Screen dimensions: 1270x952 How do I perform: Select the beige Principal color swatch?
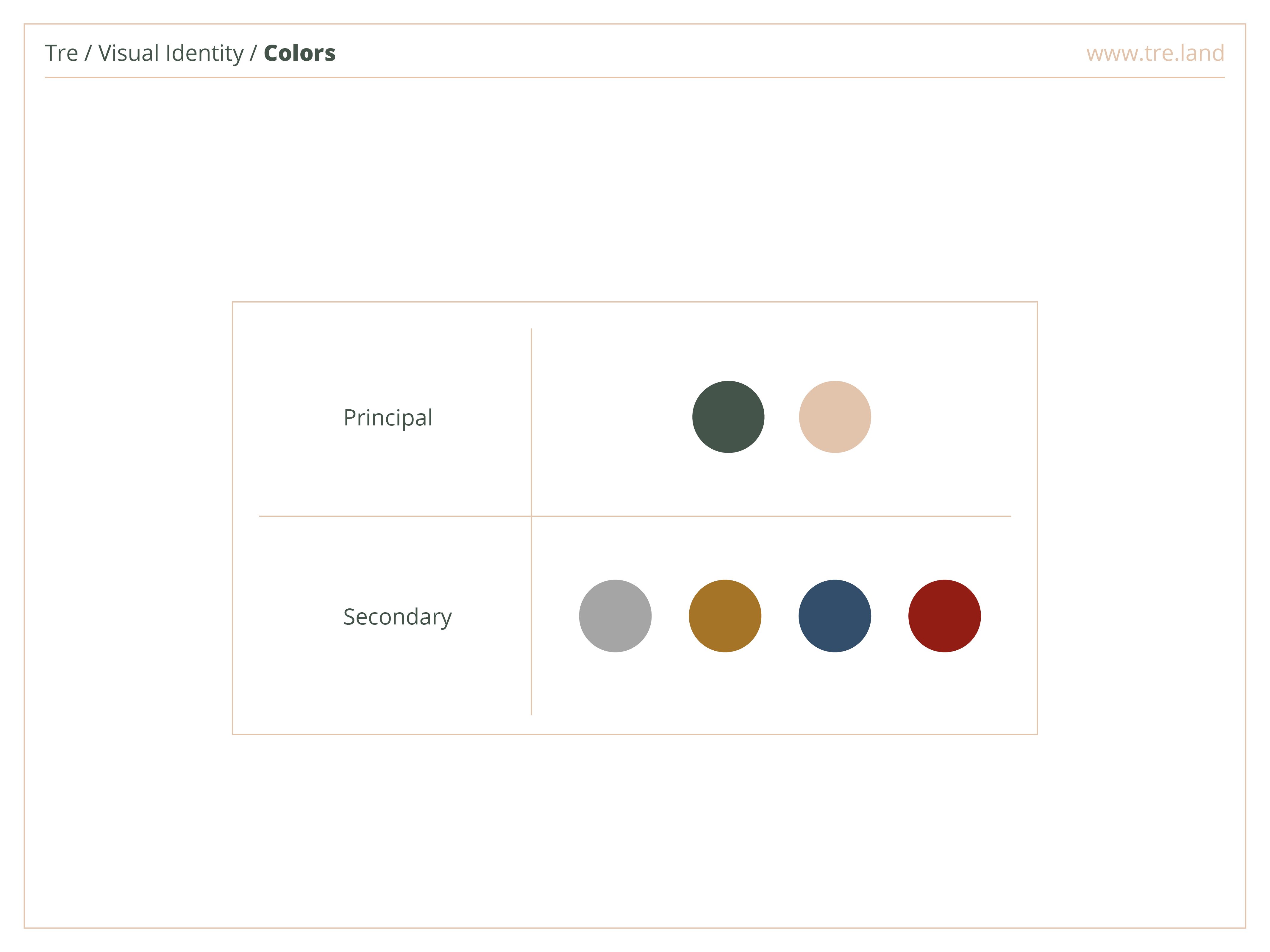(835, 416)
